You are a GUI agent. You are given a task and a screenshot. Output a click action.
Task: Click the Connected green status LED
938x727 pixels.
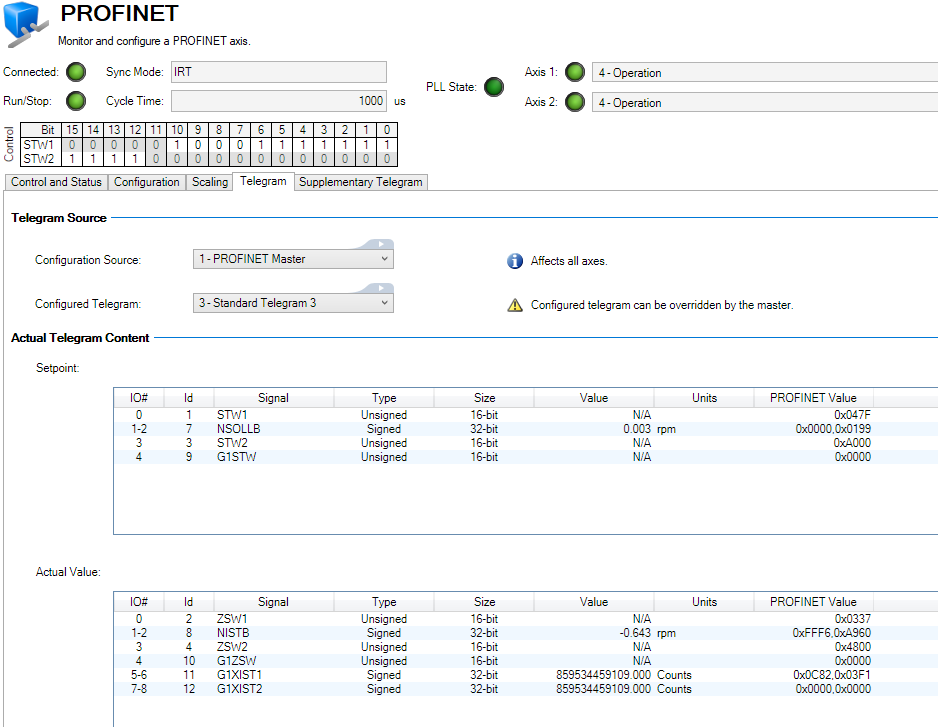pyautogui.click(x=76, y=72)
